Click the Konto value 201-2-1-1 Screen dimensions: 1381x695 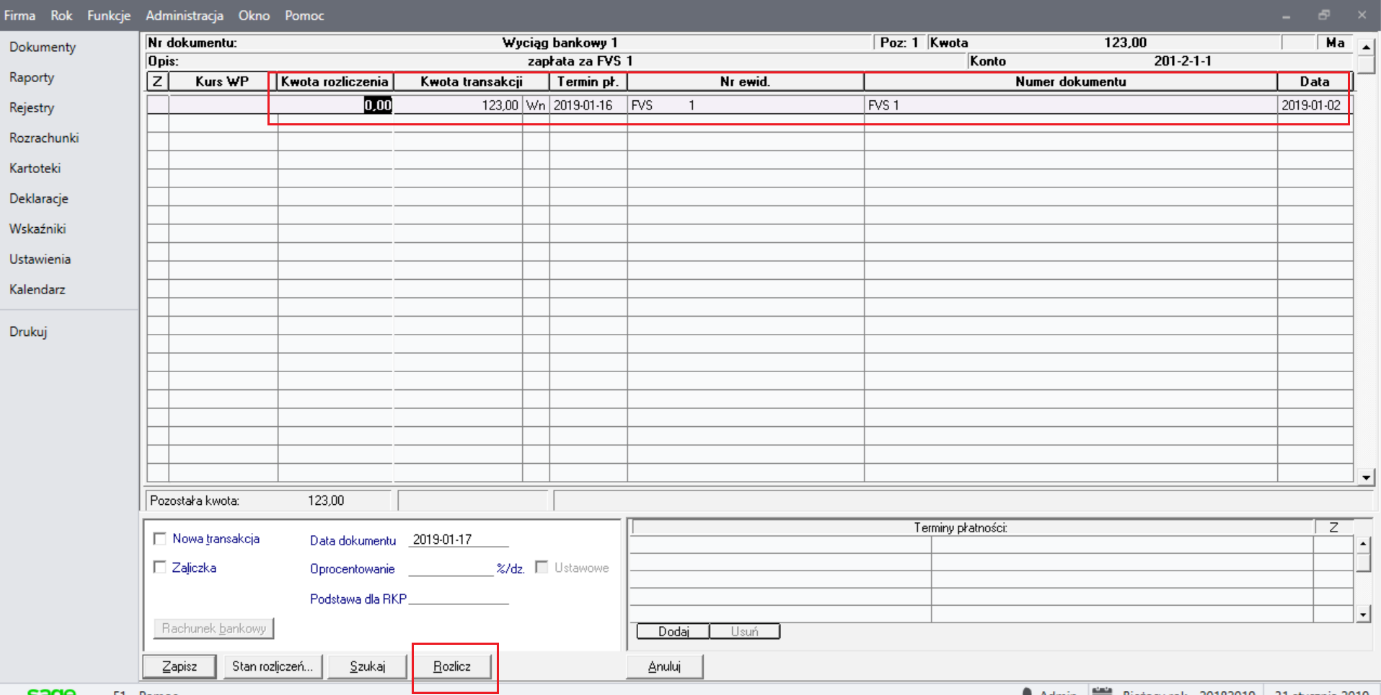(1182, 61)
